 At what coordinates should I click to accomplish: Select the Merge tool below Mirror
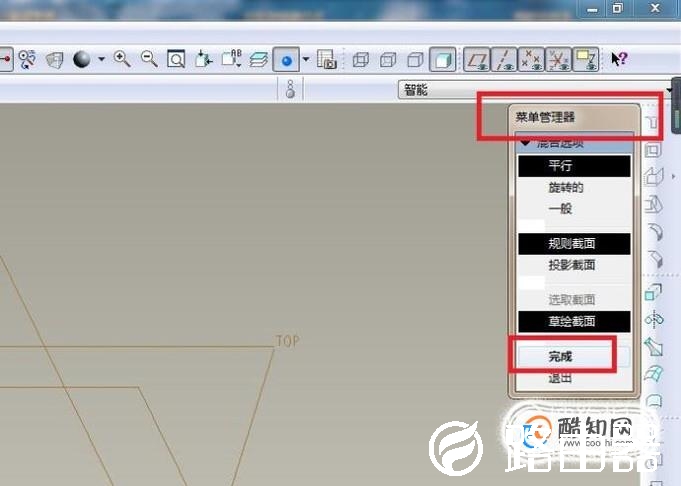[654, 347]
